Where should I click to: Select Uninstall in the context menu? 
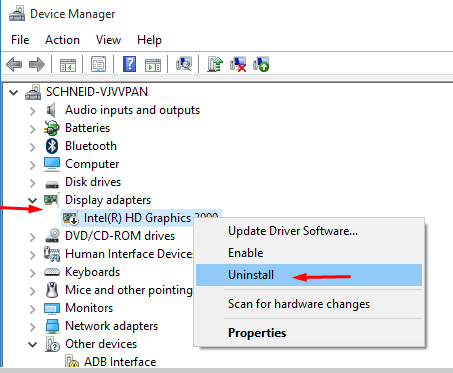click(309, 275)
